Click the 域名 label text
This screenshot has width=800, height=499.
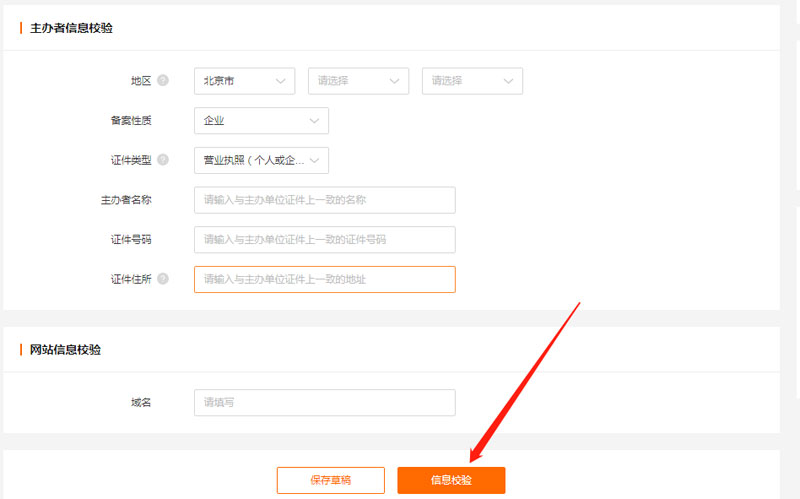[x=141, y=403]
